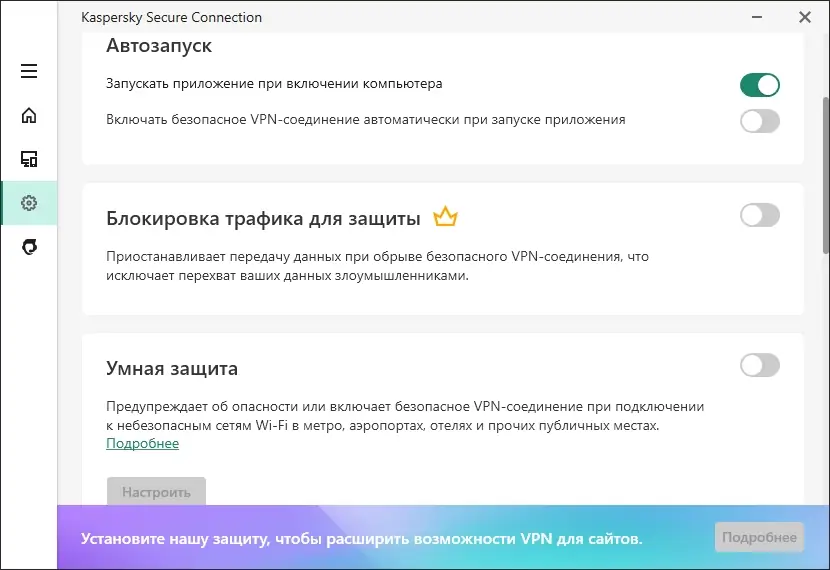Click the vertical scrollbar thumb
830x570 pixels.
click(826, 175)
